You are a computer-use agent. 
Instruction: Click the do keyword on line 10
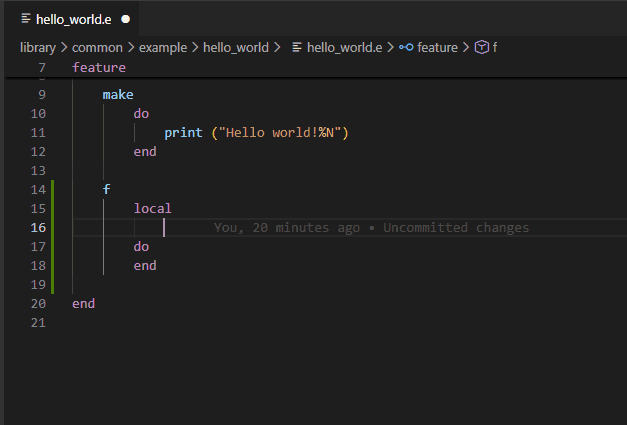pos(141,114)
